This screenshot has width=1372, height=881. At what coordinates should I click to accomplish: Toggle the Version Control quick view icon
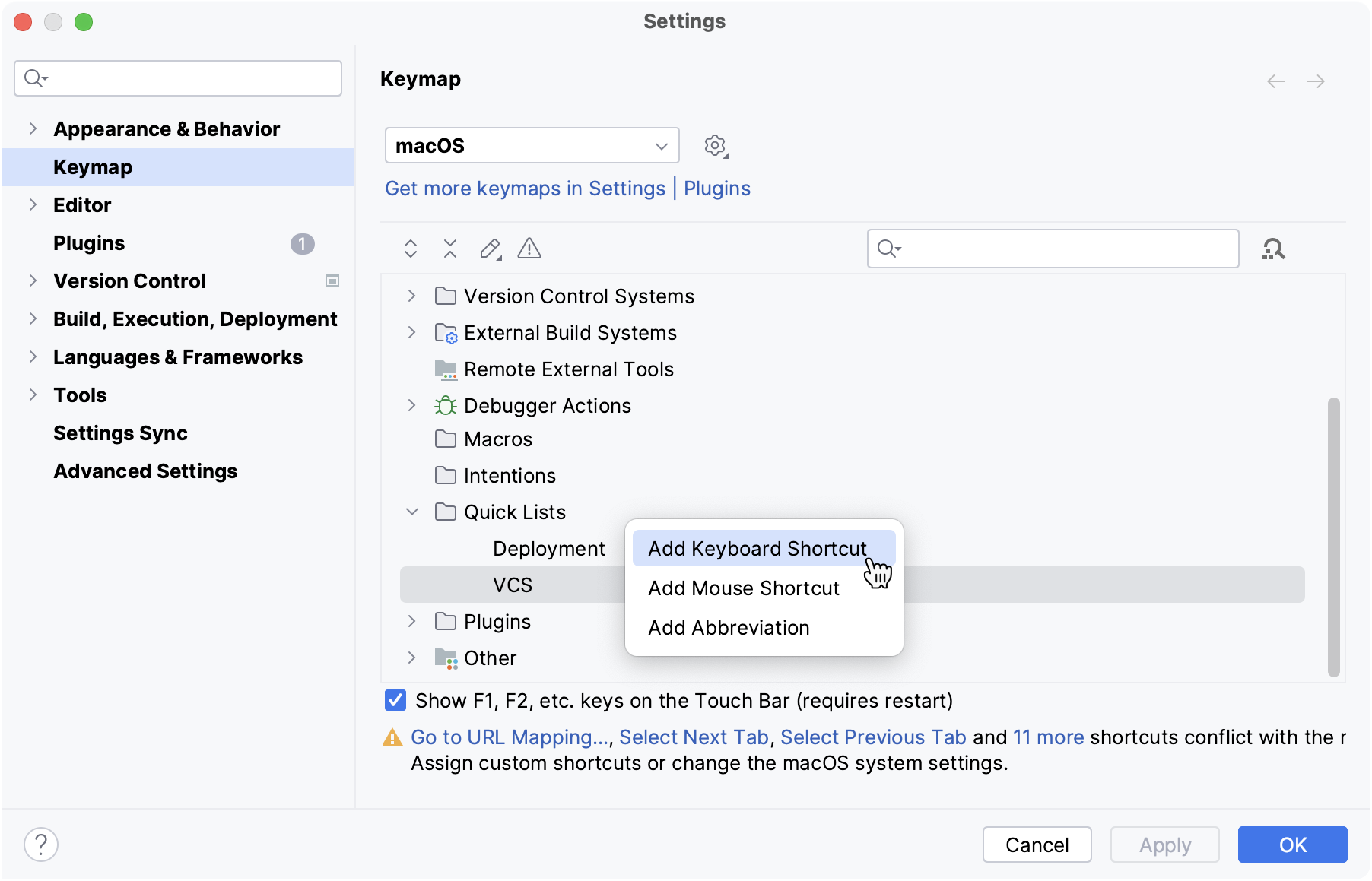pyautogui.click(x=332, y=280)
